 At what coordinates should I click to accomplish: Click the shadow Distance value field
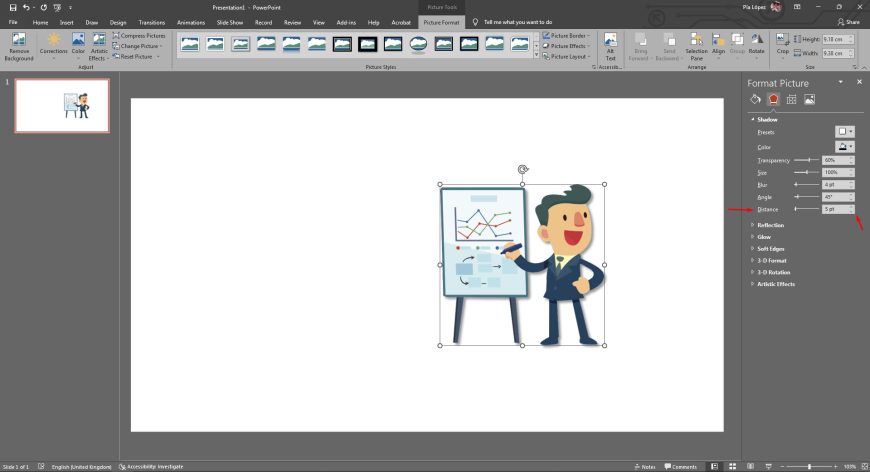[x=834, y=209]
